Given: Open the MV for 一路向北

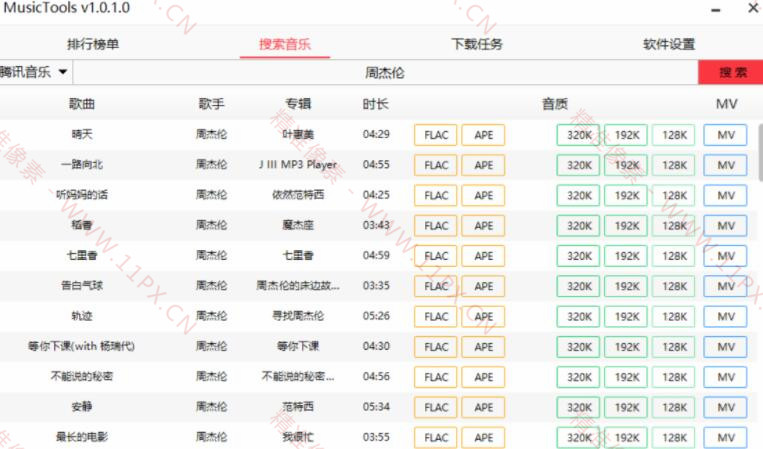Looking at the screenshot, I should point(726,165).
